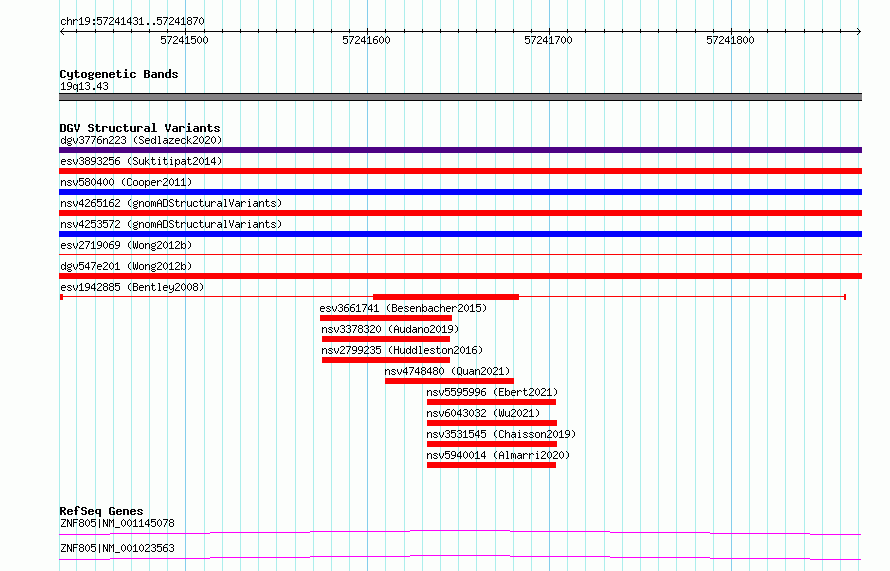Select the nsv5595996 red variant bar
This screenshot has width=890, height=571.
tap(492, 402)
